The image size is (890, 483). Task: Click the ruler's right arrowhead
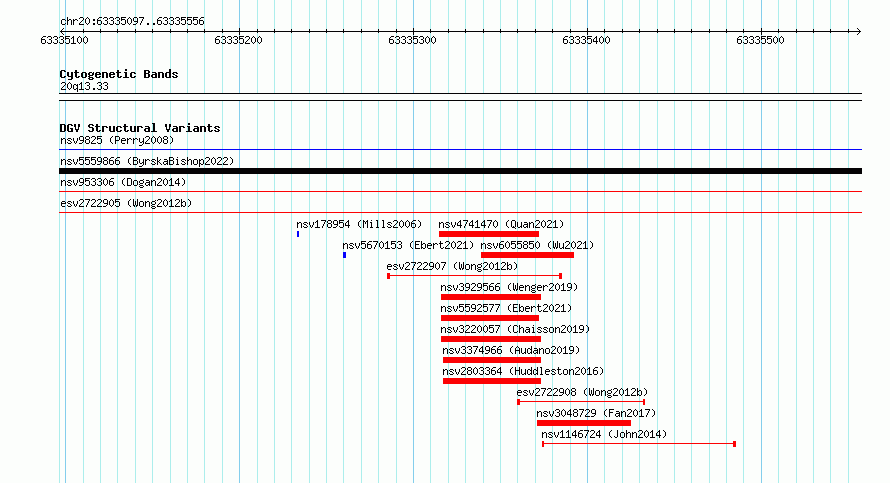pyautogui.click(x=859, y=31)
